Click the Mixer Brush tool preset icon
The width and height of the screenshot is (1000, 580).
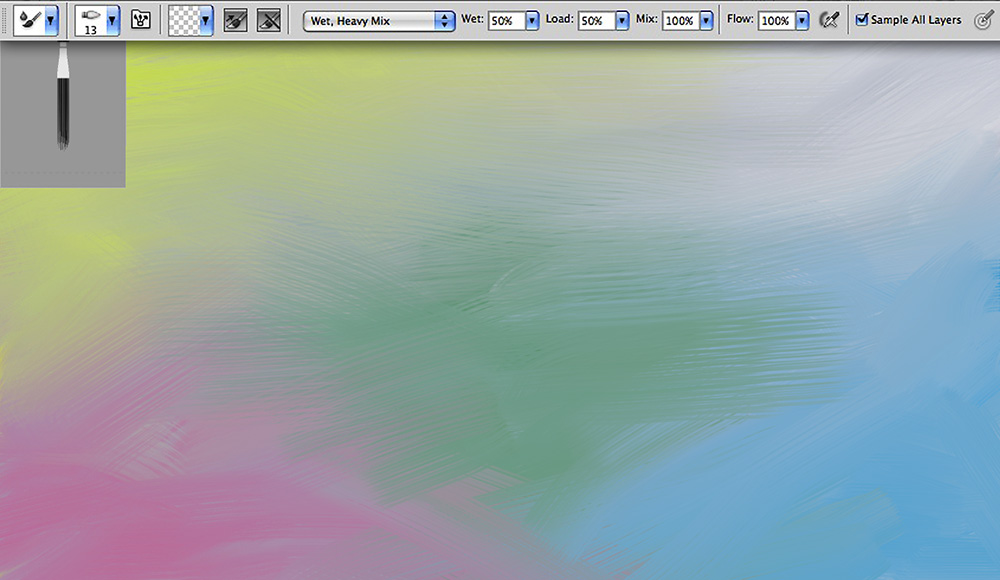(x=29, y=20)
